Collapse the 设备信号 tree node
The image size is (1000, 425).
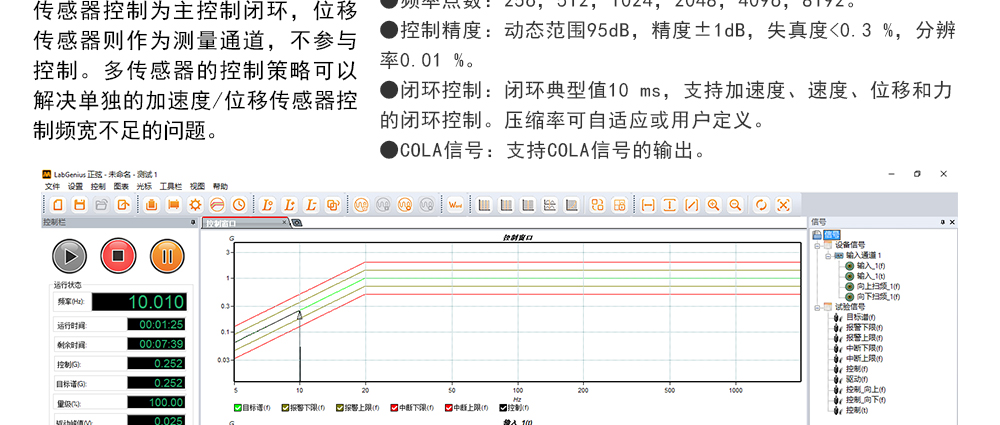click(x=817, y=244)
